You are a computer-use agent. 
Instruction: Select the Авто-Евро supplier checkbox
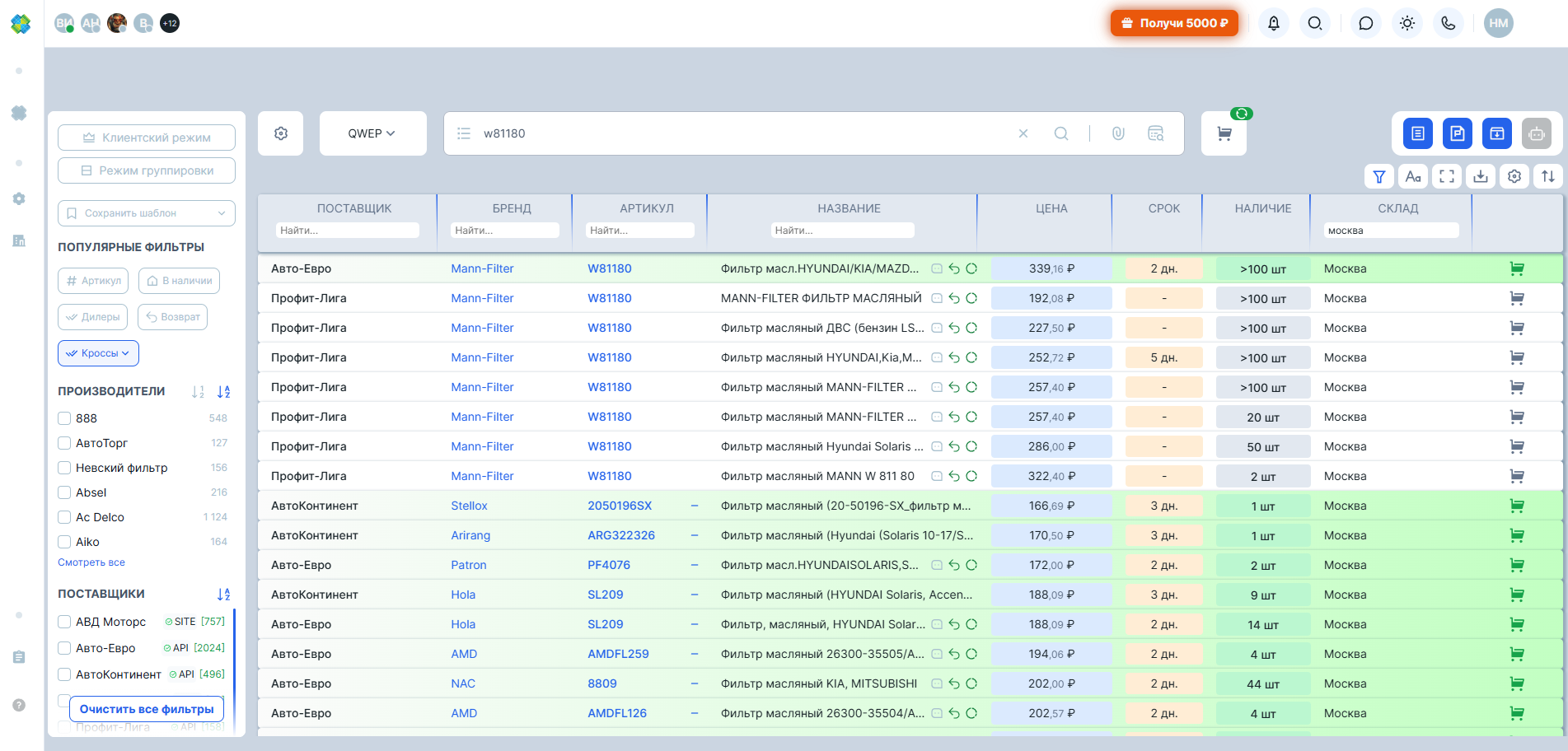coord(64,648)
